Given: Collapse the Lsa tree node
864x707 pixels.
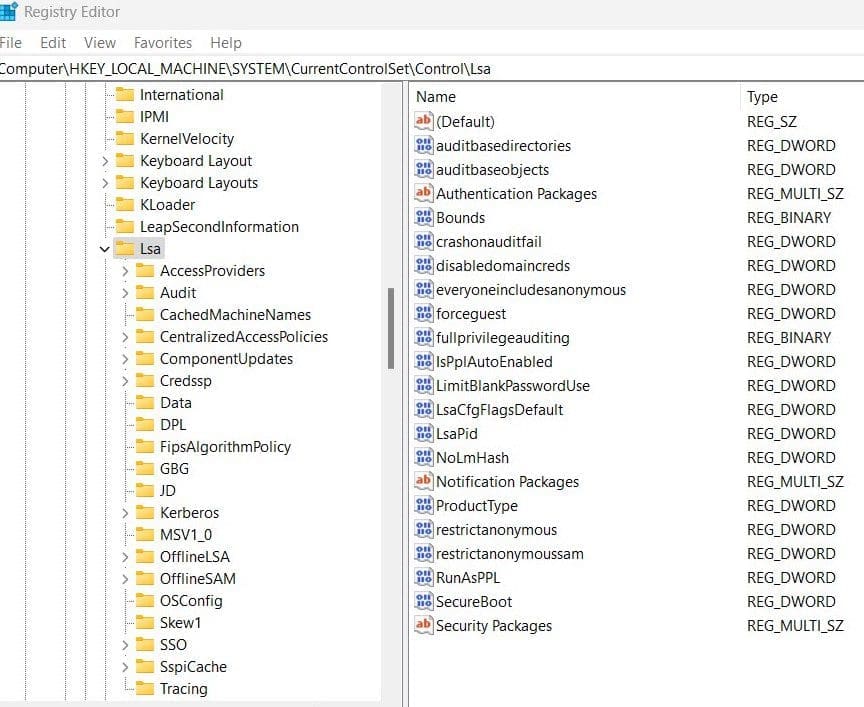Looking at the screenshot, I should [x=105, y=248].
